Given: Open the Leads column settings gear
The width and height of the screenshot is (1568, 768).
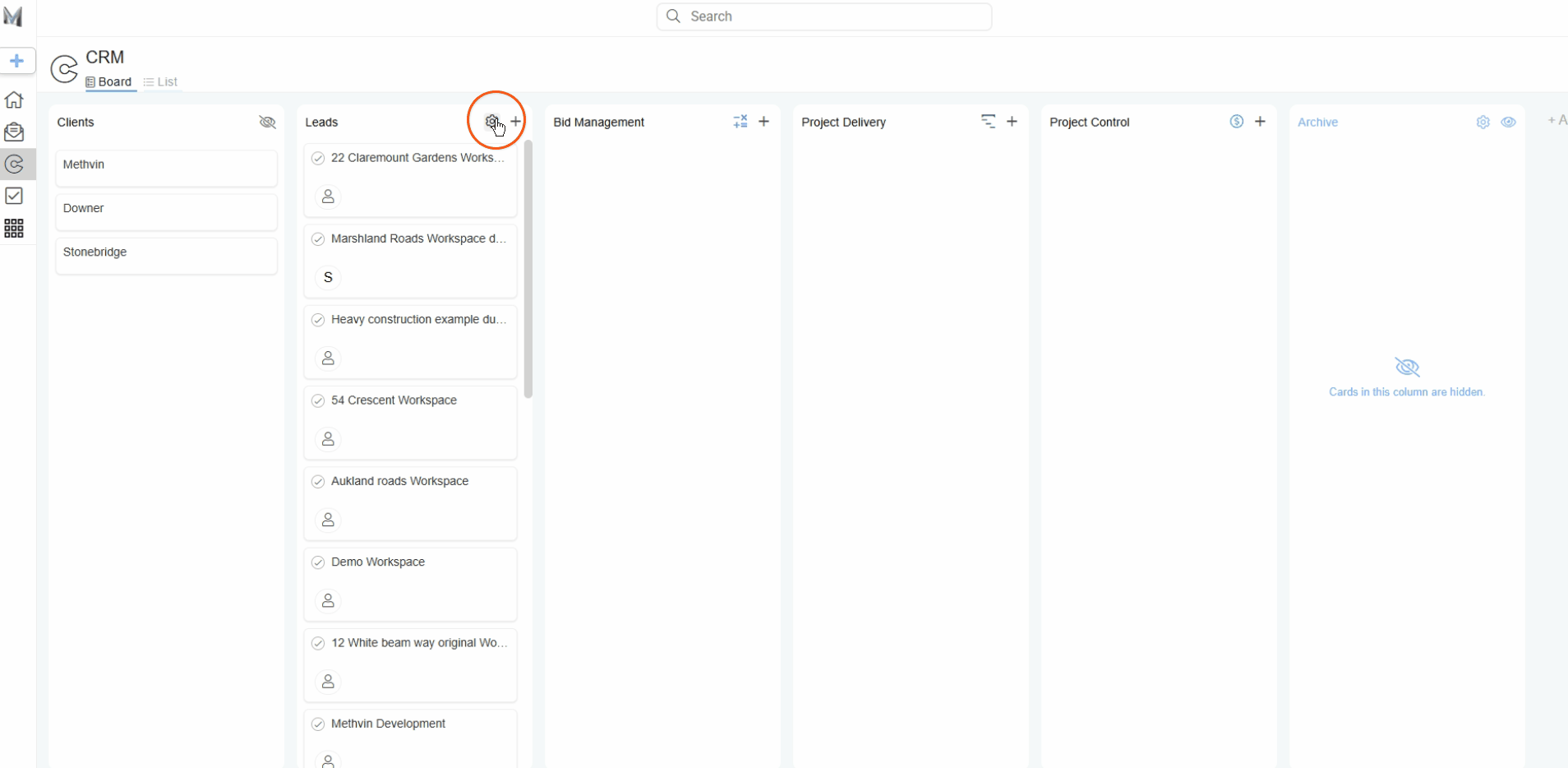Looking at the screenshot, I should 491,122.
